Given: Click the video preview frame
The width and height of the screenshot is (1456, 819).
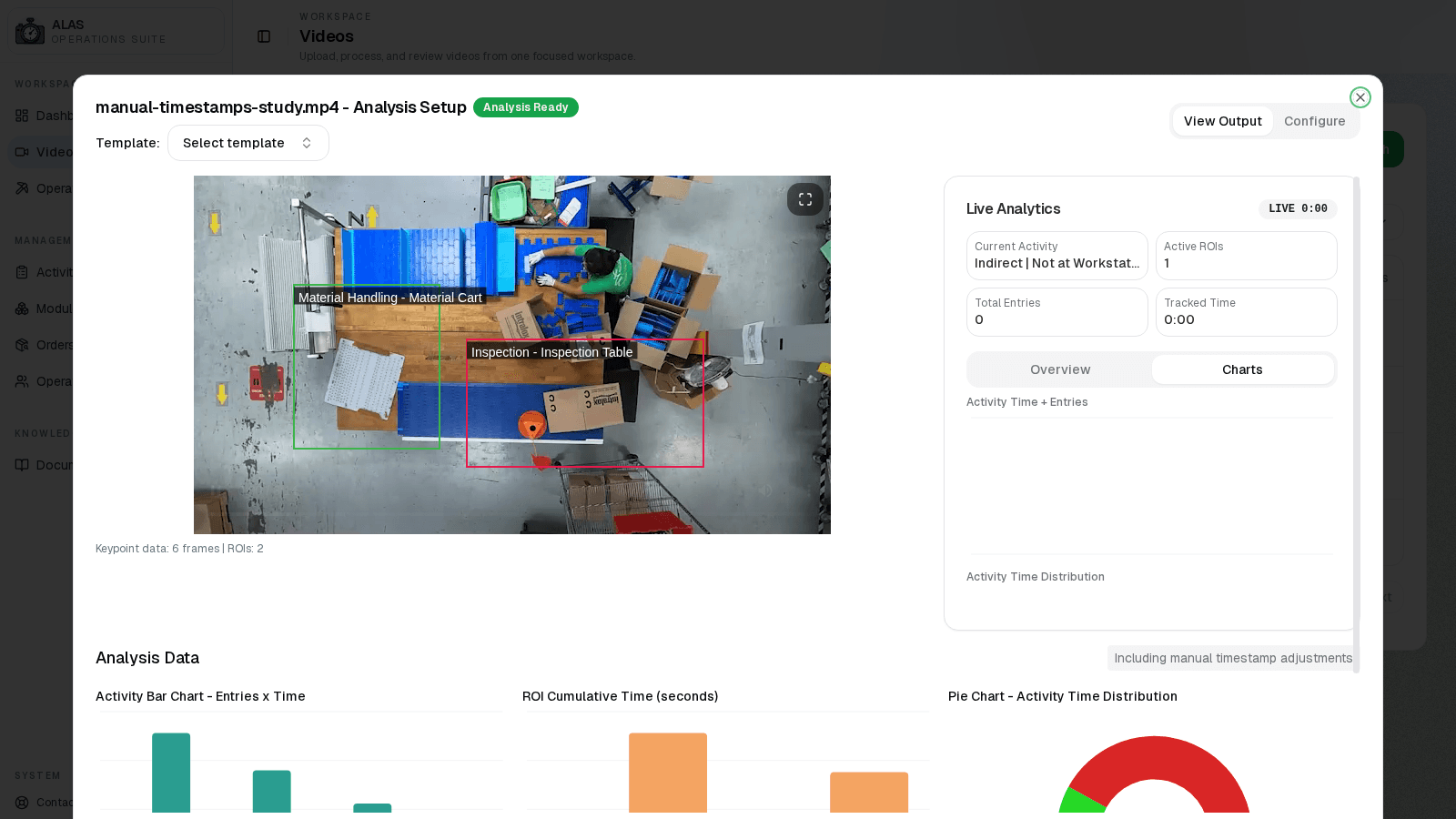Looking at the screenshot, I should pyautogui.click(x=511, y=355).
